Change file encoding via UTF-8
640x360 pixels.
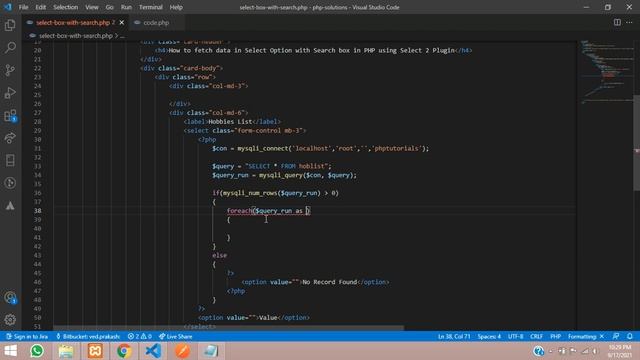[x=516, y=336]
